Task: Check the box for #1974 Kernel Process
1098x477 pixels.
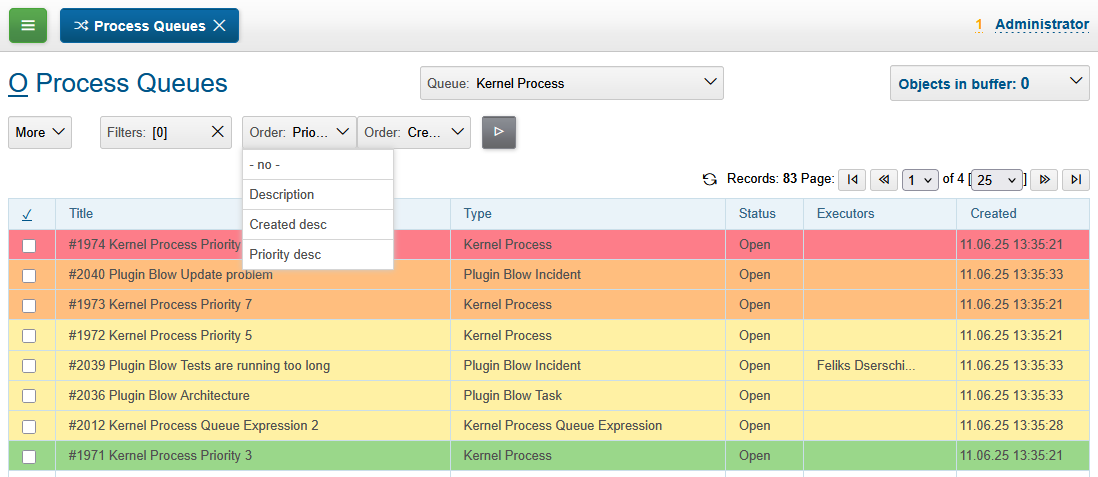Action: point(29,245)
